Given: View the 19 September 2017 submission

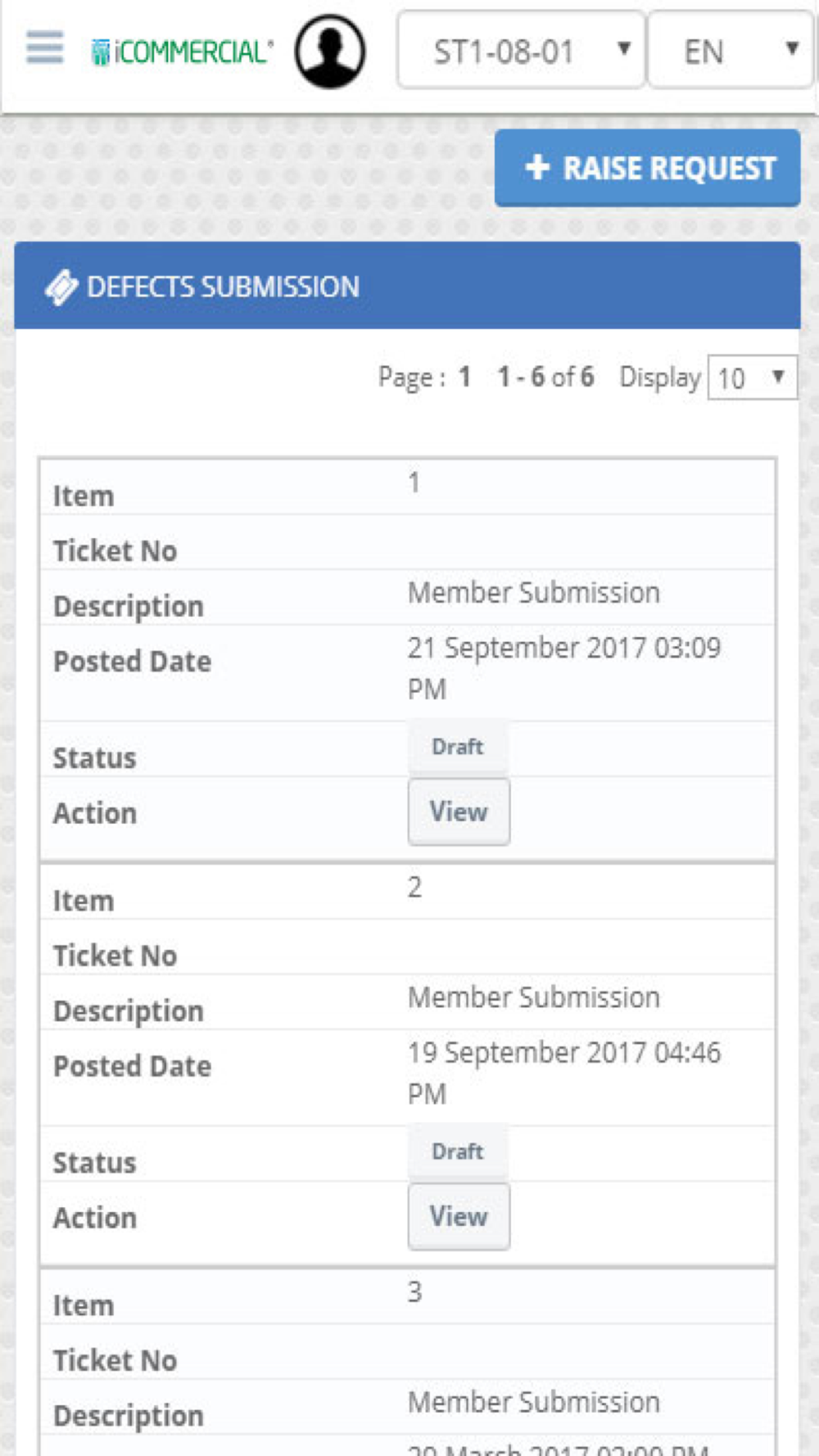Looking at the screenshot, I should (459, 1216).
